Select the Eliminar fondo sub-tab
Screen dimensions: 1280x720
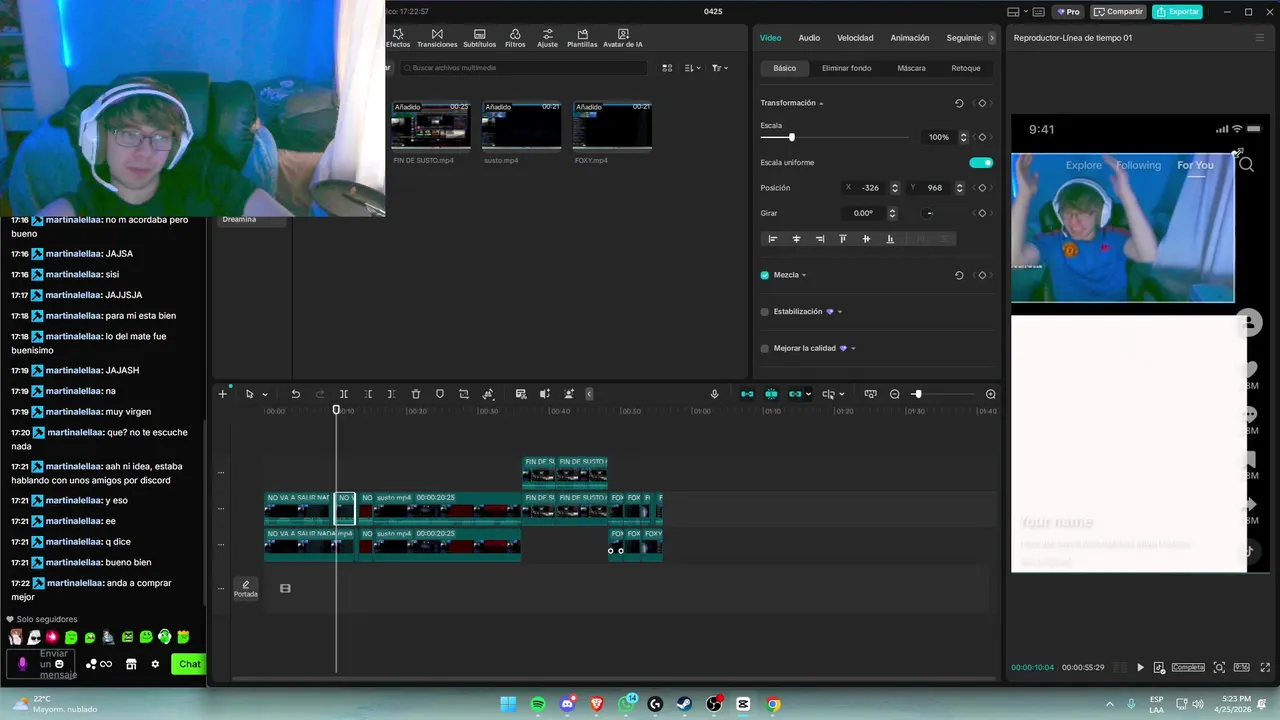tap(846, 68)
